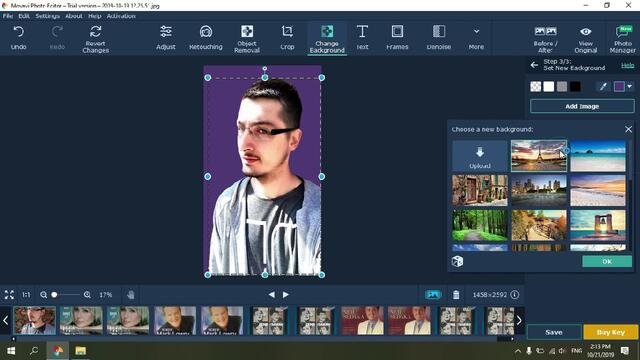The height and width of the screenshot is (360, 640).
Task: Confirm with the OK button
Action: click(x=607, y=262)
